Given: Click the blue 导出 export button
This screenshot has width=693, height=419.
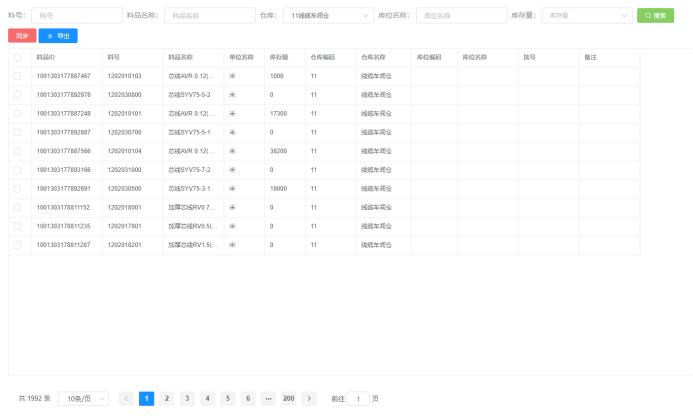Looking at the screenshot, I should coord(58,35).
